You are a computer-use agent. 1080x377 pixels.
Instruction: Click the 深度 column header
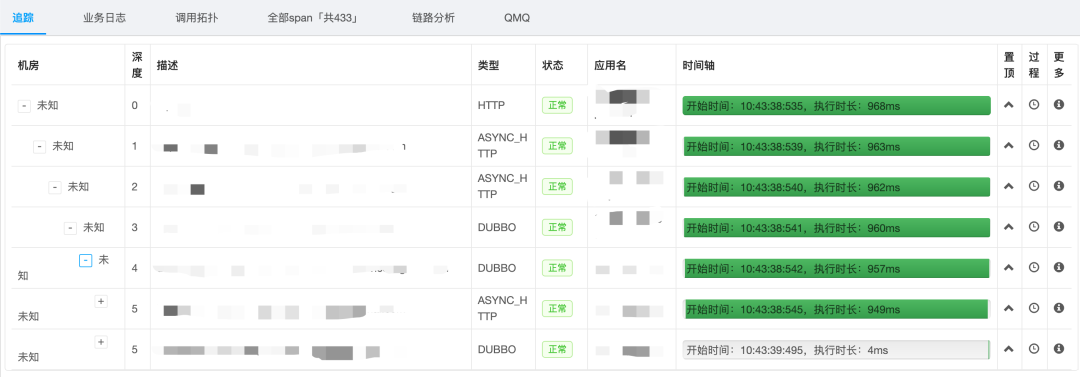pos(136,65)
